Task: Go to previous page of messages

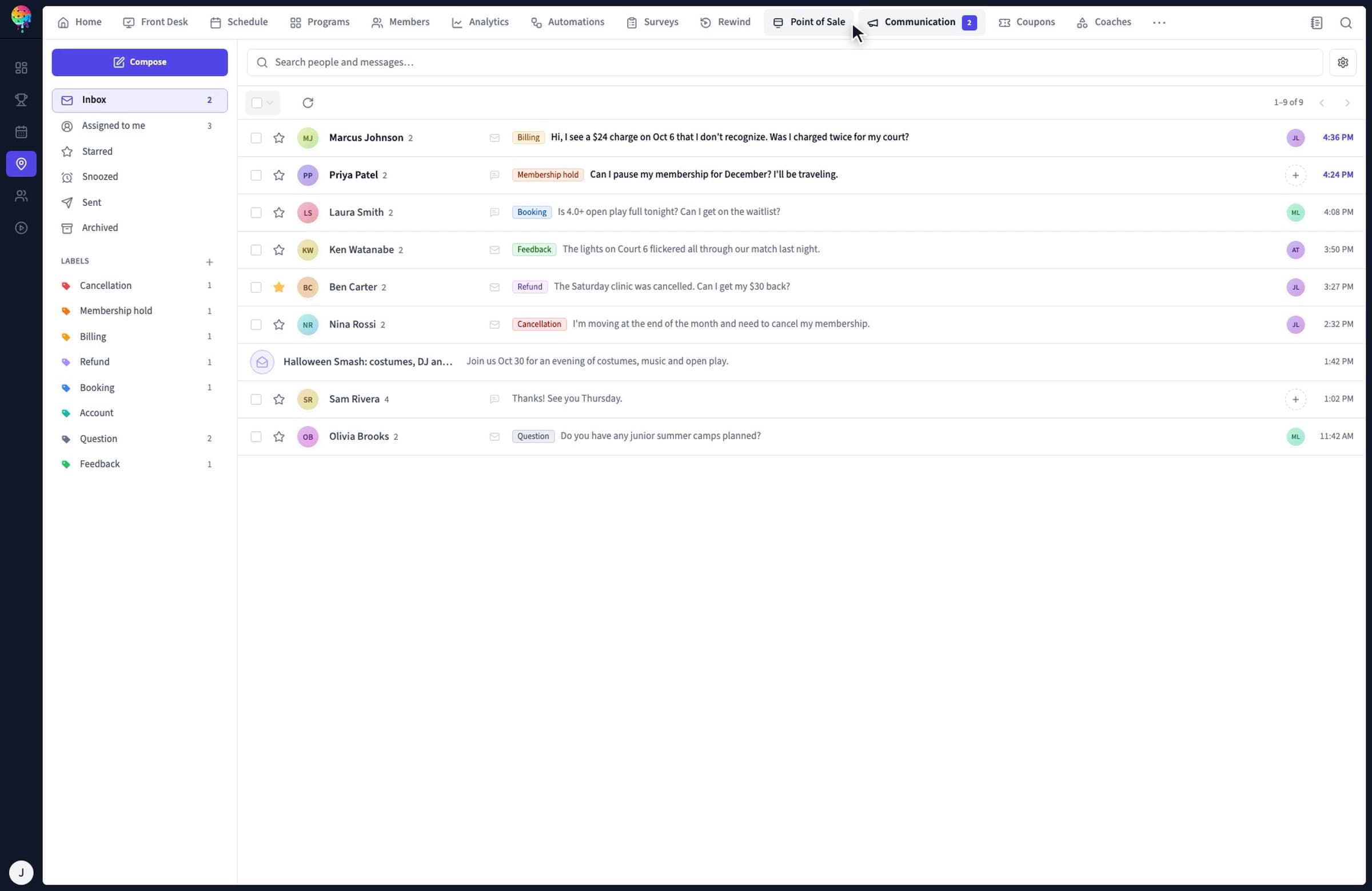Action: click(1322, 102)
